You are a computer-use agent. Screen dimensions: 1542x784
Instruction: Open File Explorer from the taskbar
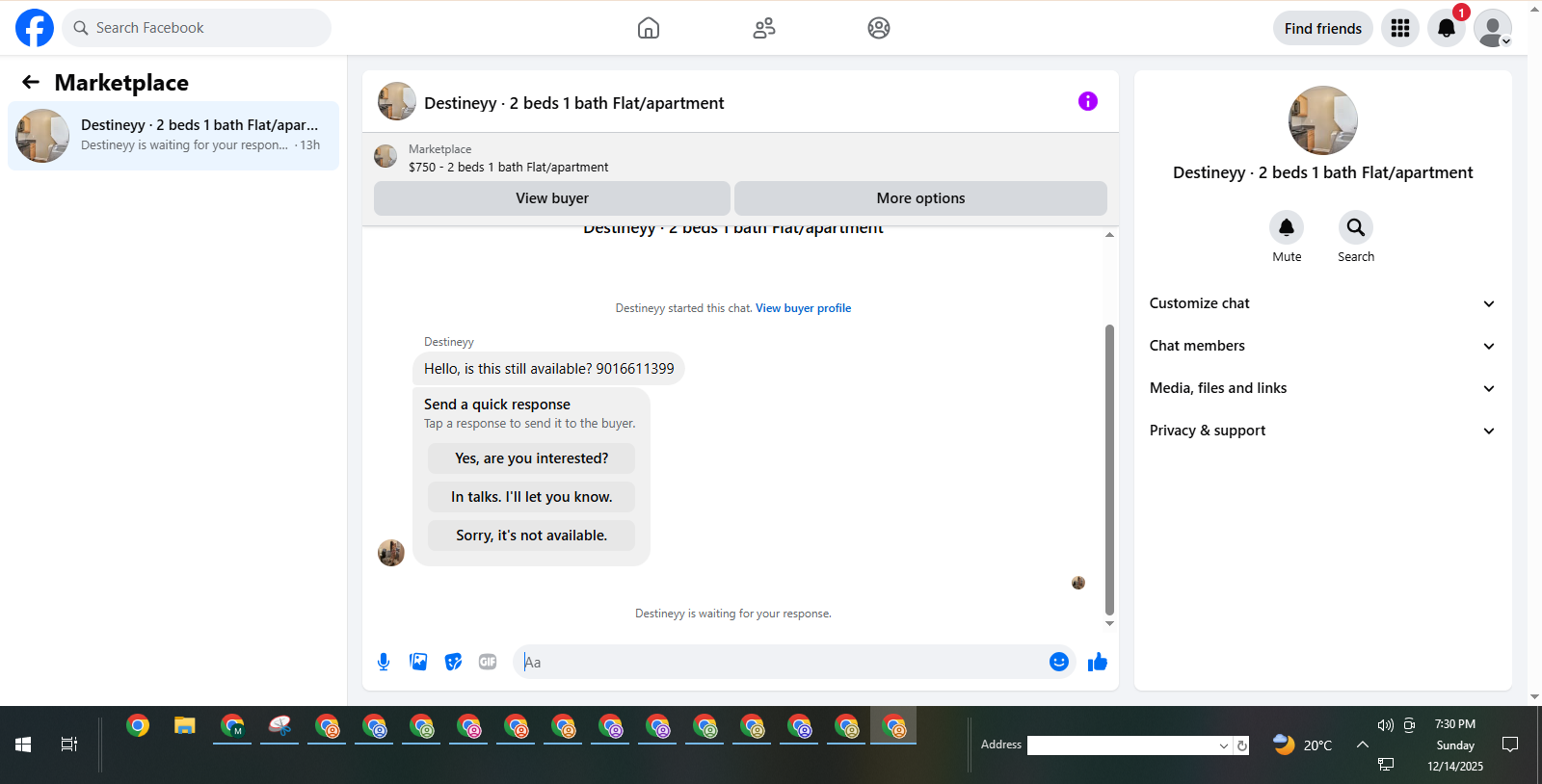point(185,726)
